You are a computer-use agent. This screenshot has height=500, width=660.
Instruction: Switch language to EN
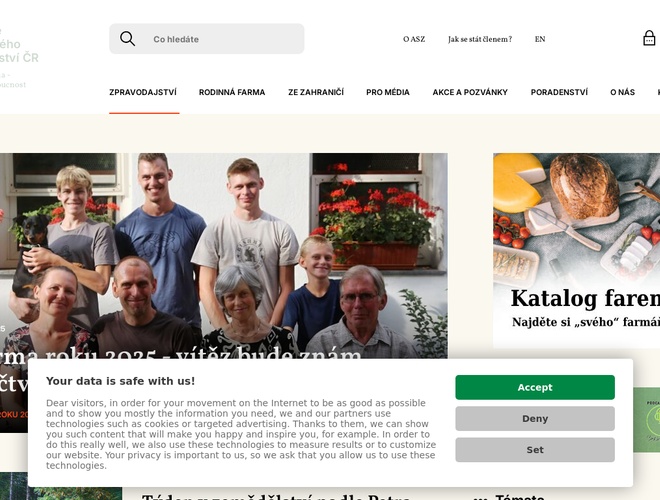[540, 39]
